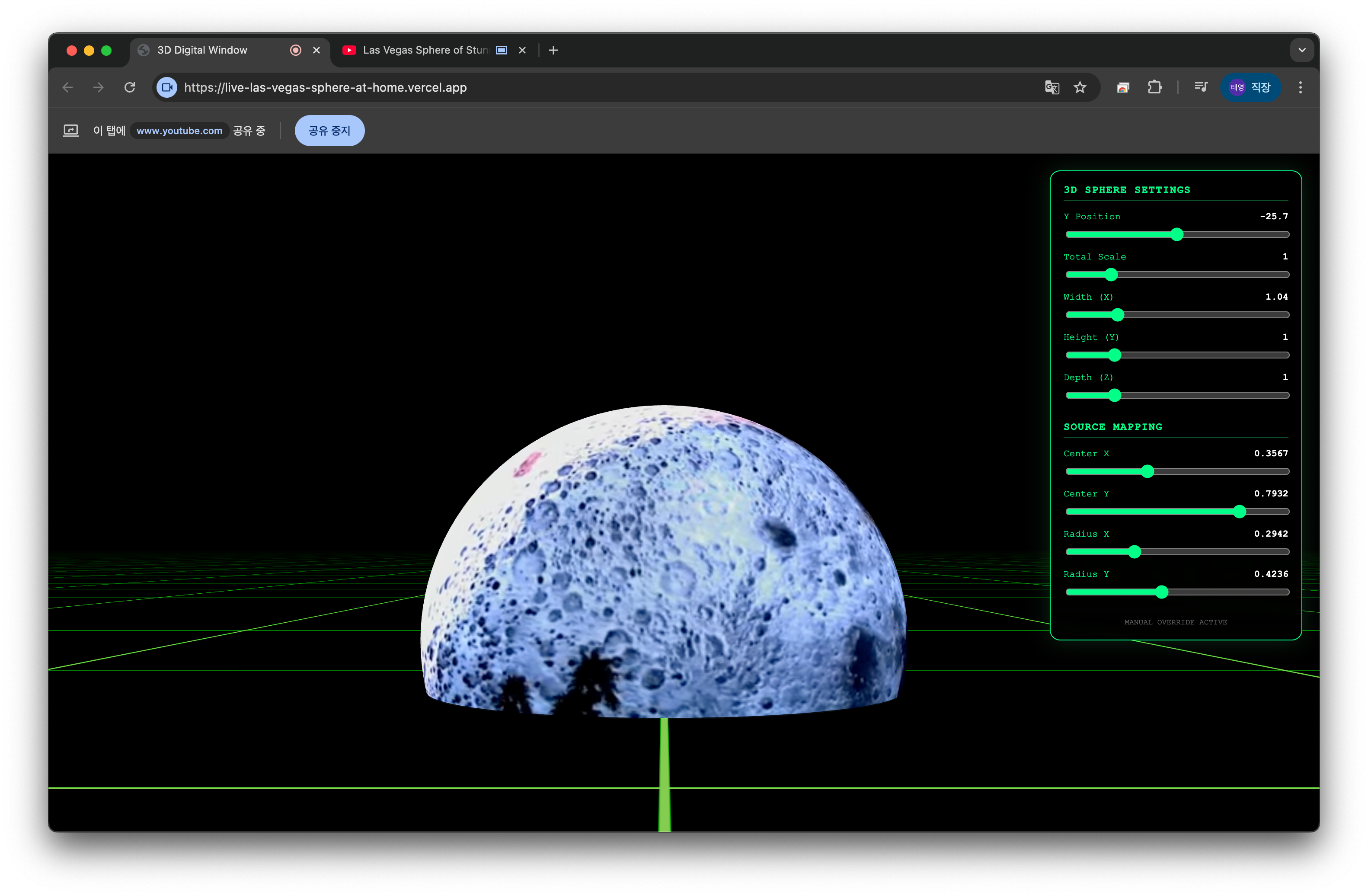Switch to Las Vegas Sphere YouTube tab
The image size is (1368, 896).
[425, 50]
